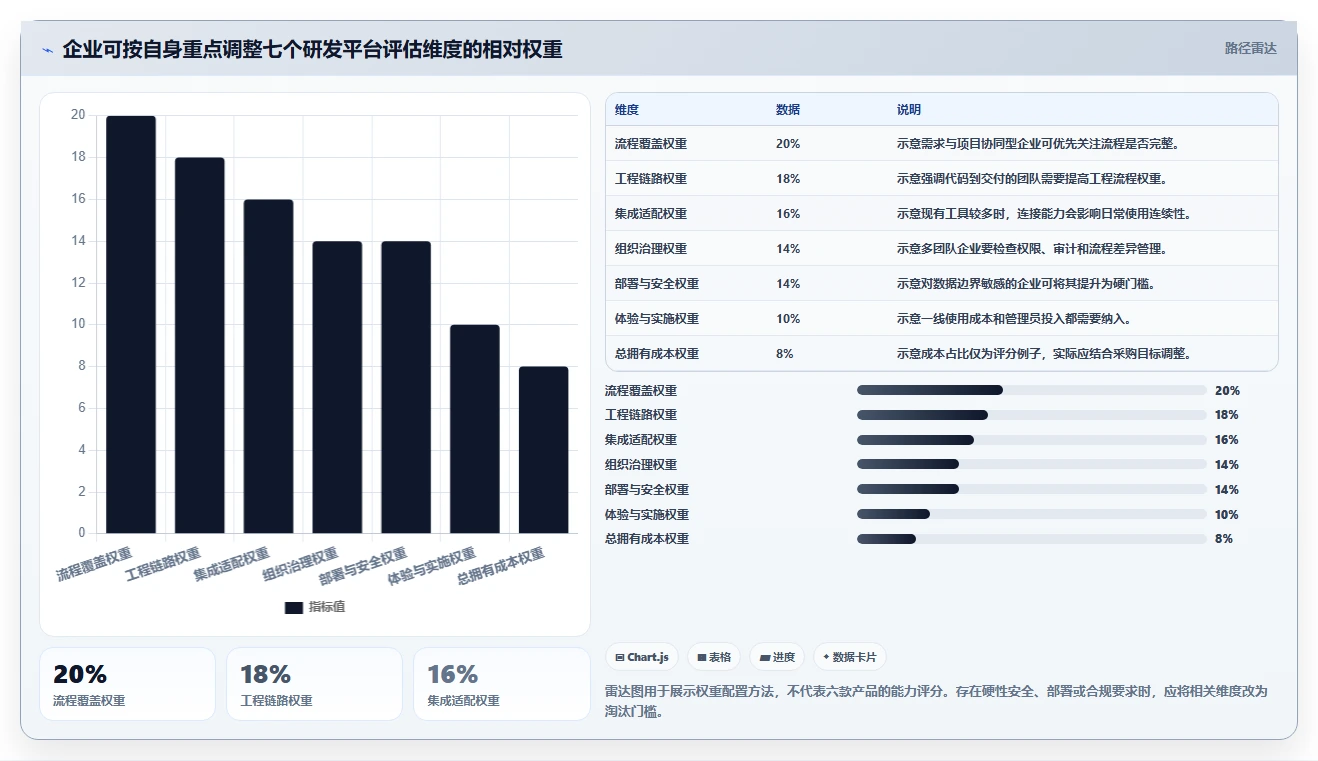The width and height of the screenshot is (1318, 761).
Task: Click 工程链路权重 in the table
Action: 651,178
